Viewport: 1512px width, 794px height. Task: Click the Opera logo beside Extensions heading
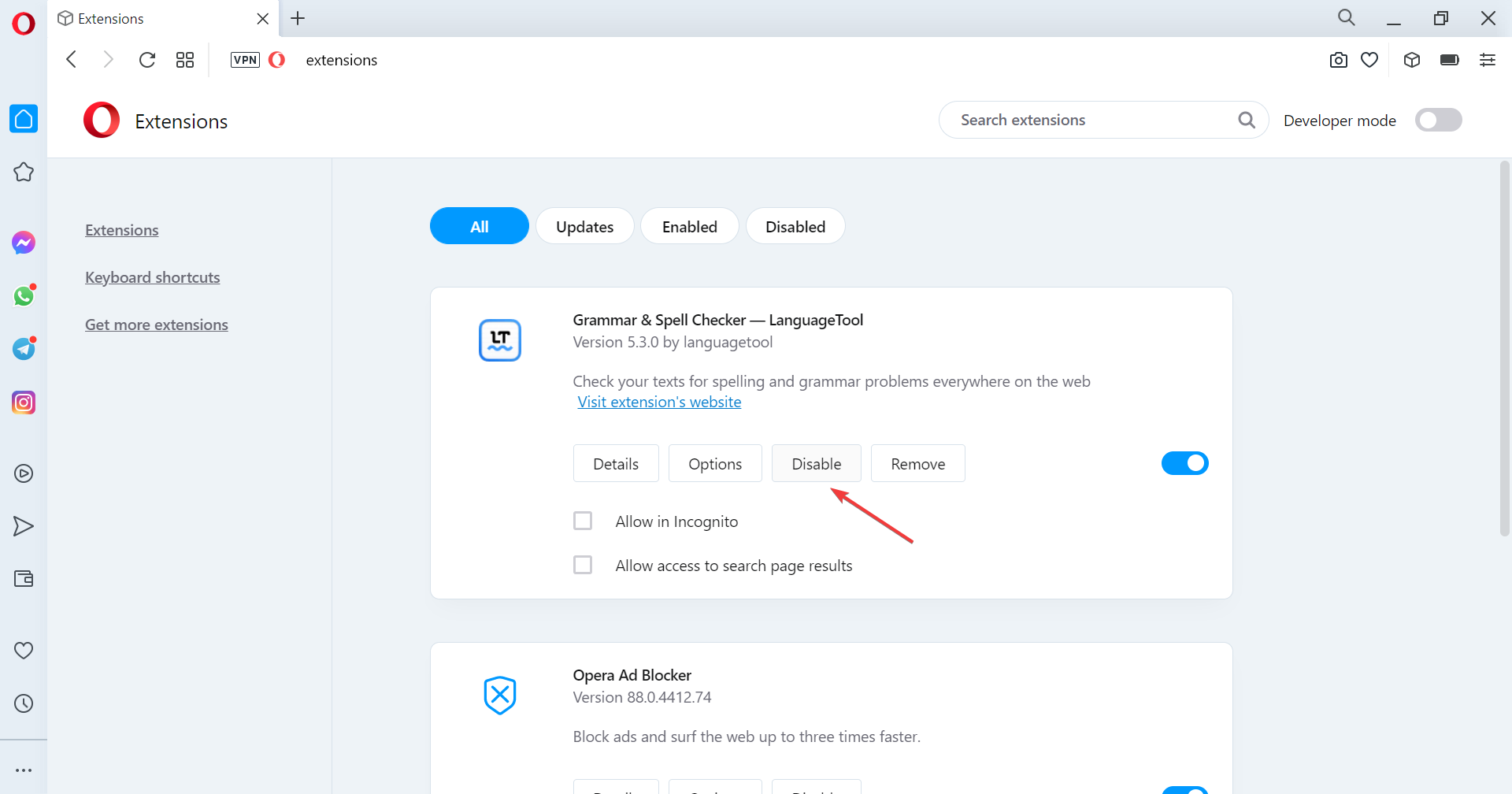tap(102, 120)
